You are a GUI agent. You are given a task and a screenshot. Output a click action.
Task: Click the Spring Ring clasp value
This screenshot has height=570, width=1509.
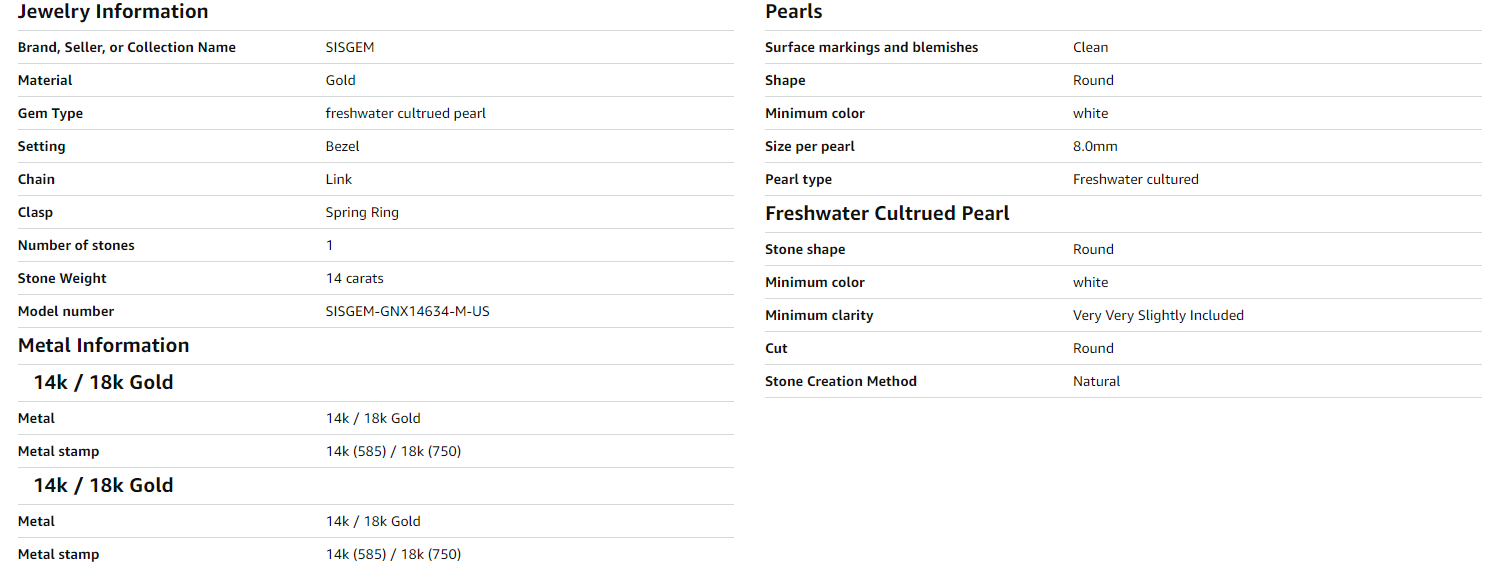pyautogui.click(x=362, y=212)
